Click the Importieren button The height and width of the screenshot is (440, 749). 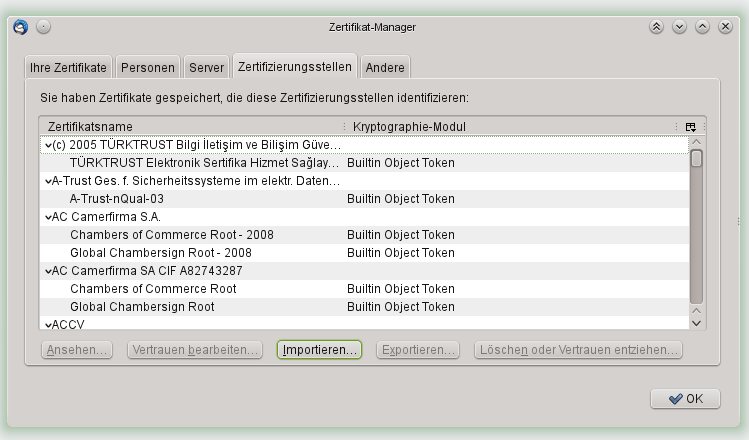pyautogui.click(x=320, y=351)
